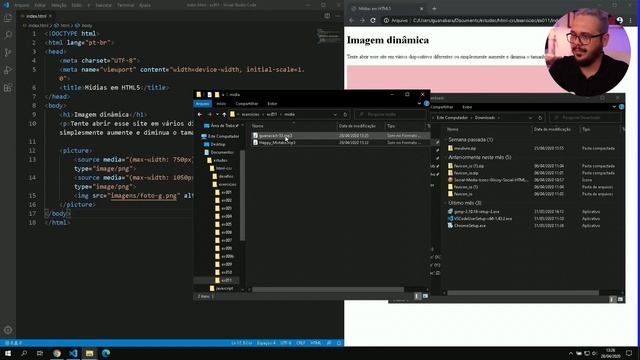Open Exibir tab in media Explorer window
This screenshot has height=360, width=640.
272,104
